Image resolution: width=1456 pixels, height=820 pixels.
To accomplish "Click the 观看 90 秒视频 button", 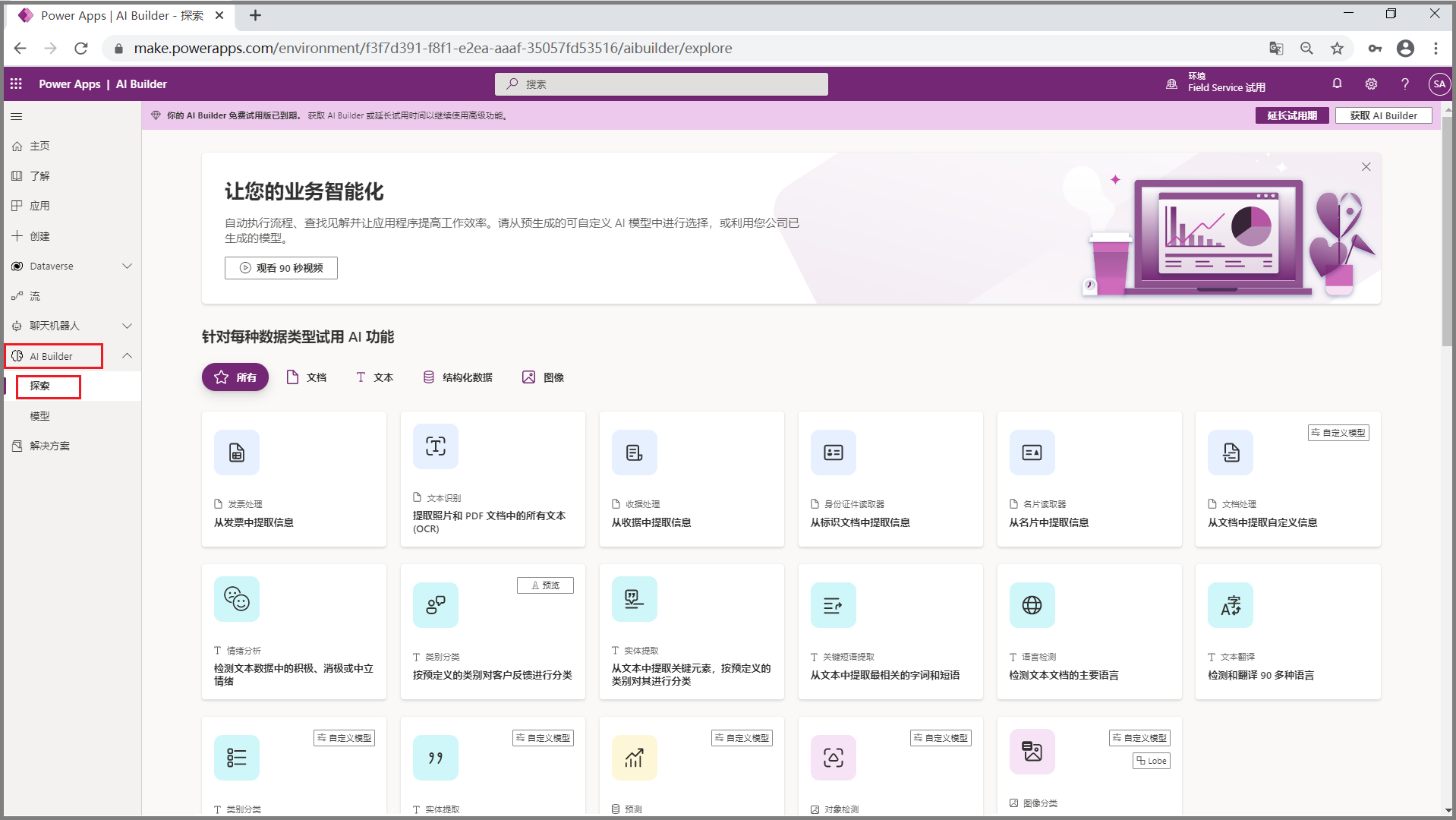I will [x=281, y=268].
